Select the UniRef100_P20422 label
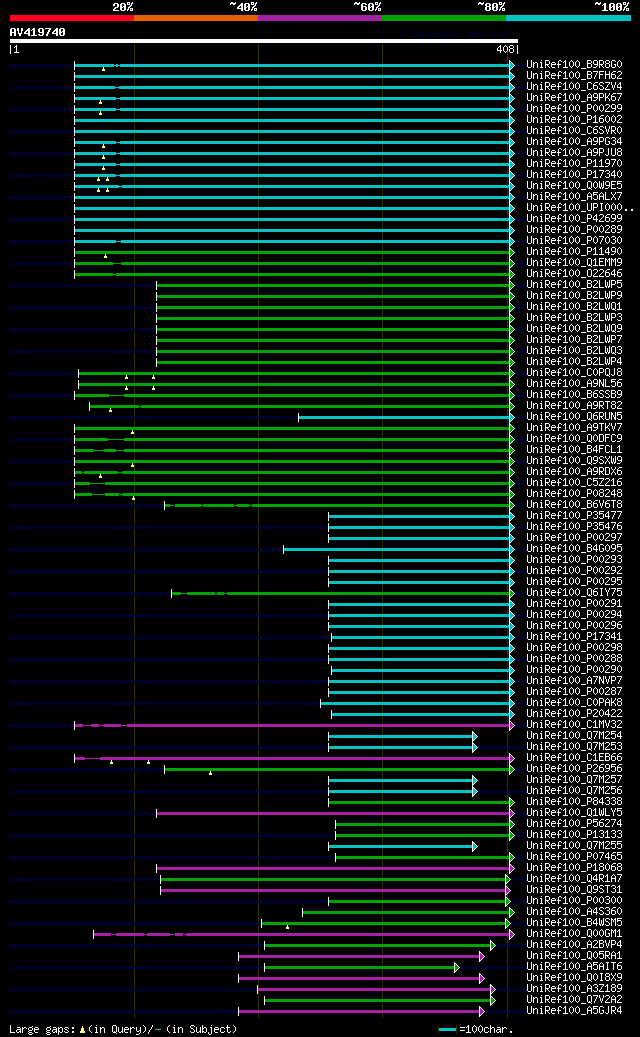This screenshot has width=640, height=1037. click(x=574, y=714)
